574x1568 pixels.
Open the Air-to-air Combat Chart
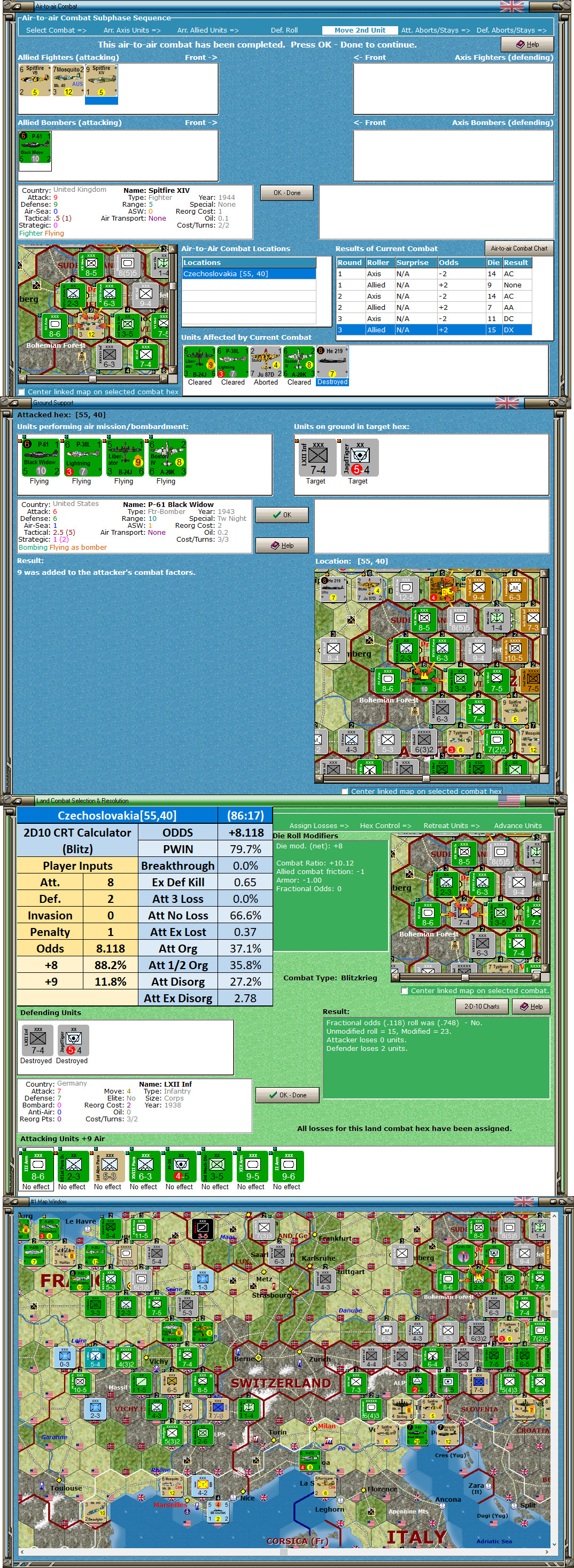pos(518,248)
